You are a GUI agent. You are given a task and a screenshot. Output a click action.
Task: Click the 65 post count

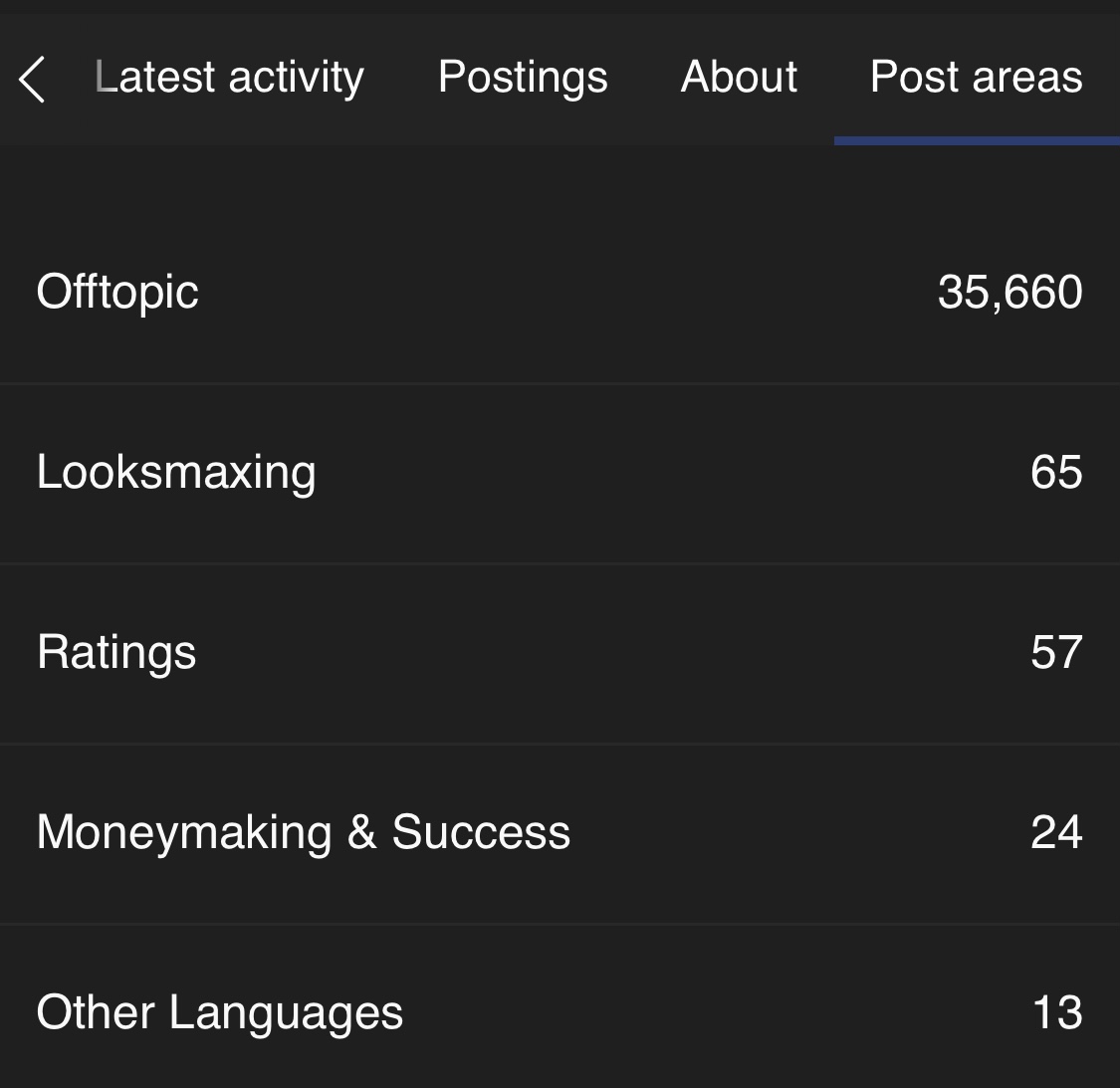pyautogui.click(x=1056, y=472)
